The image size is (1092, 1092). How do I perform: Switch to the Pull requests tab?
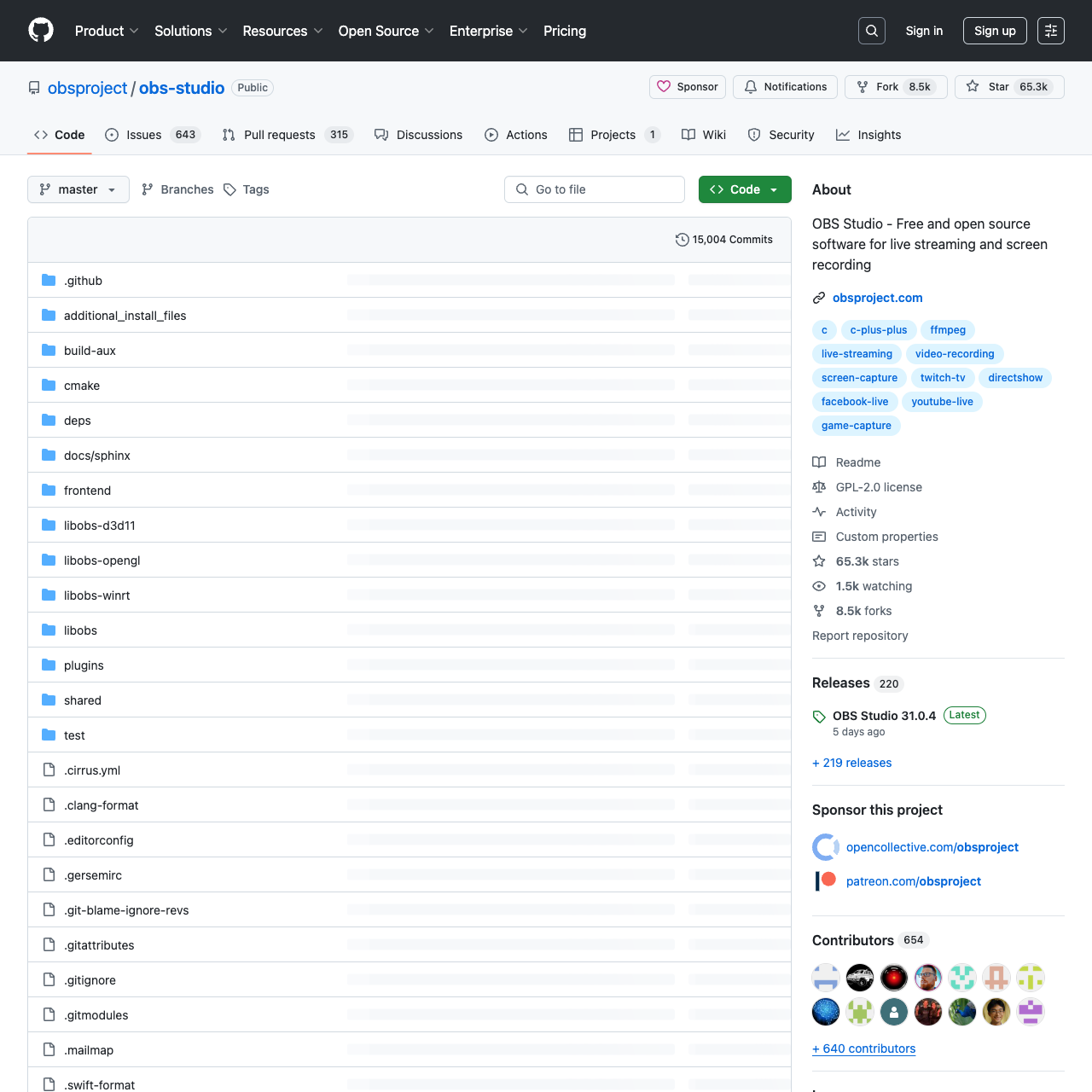tap(288, 135)
